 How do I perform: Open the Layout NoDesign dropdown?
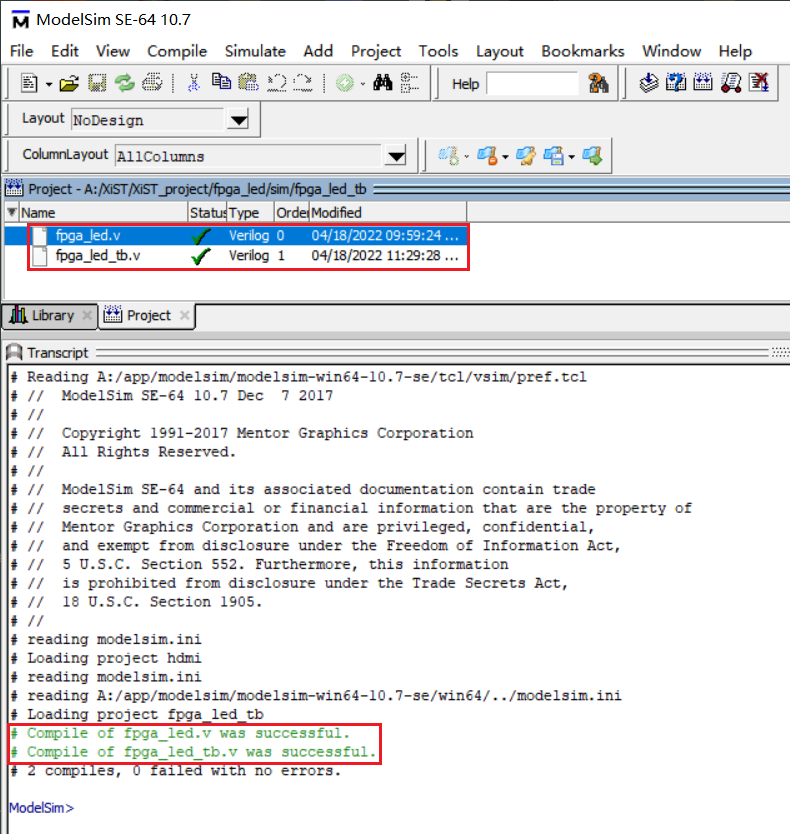(x=237, y=121)
